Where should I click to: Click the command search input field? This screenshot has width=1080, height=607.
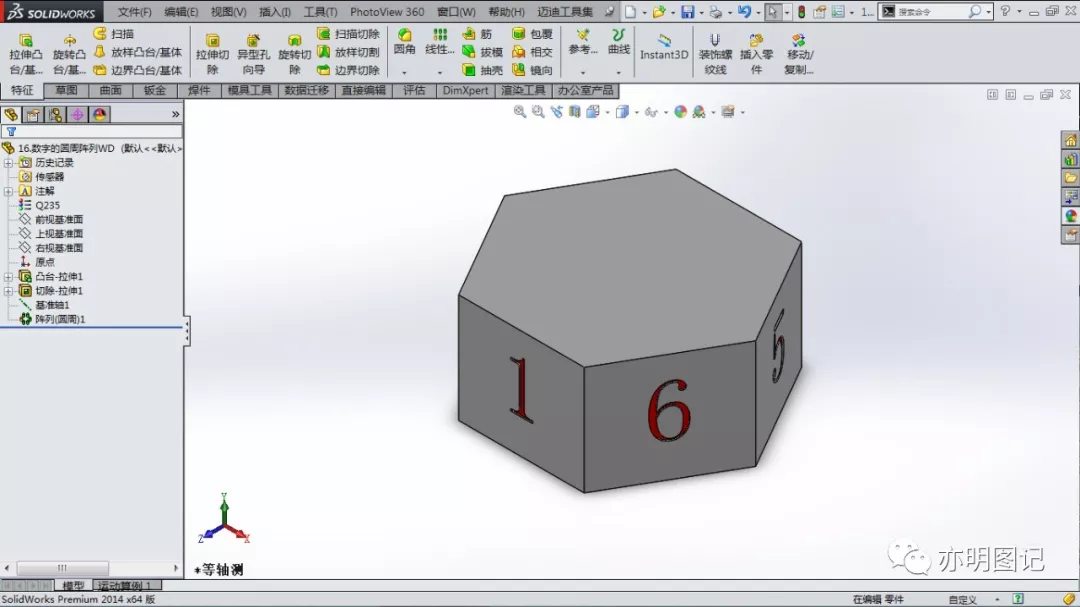pyautogui.click(x=931, y=12)
